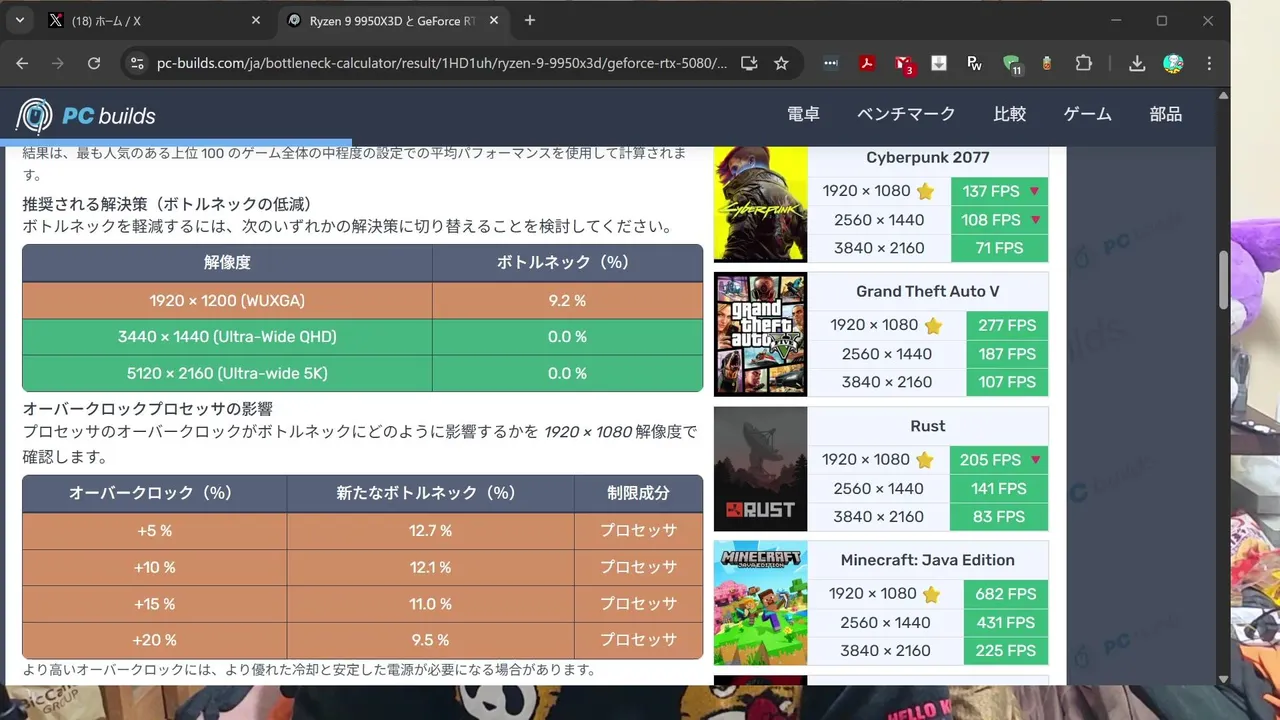The height and width of the screenshot is (720, 1280).
Task: Open the green shield adblock extension
Action: click(1012, 64)
